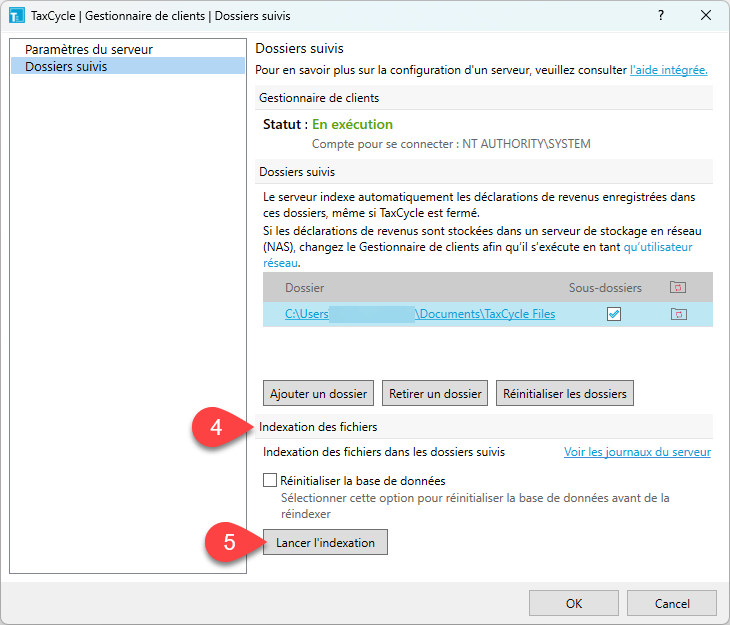The height and width of the screenshot is (625, 730).
Task: Select Dossiers suivis in the left panel
Action: tap(66, 66)
